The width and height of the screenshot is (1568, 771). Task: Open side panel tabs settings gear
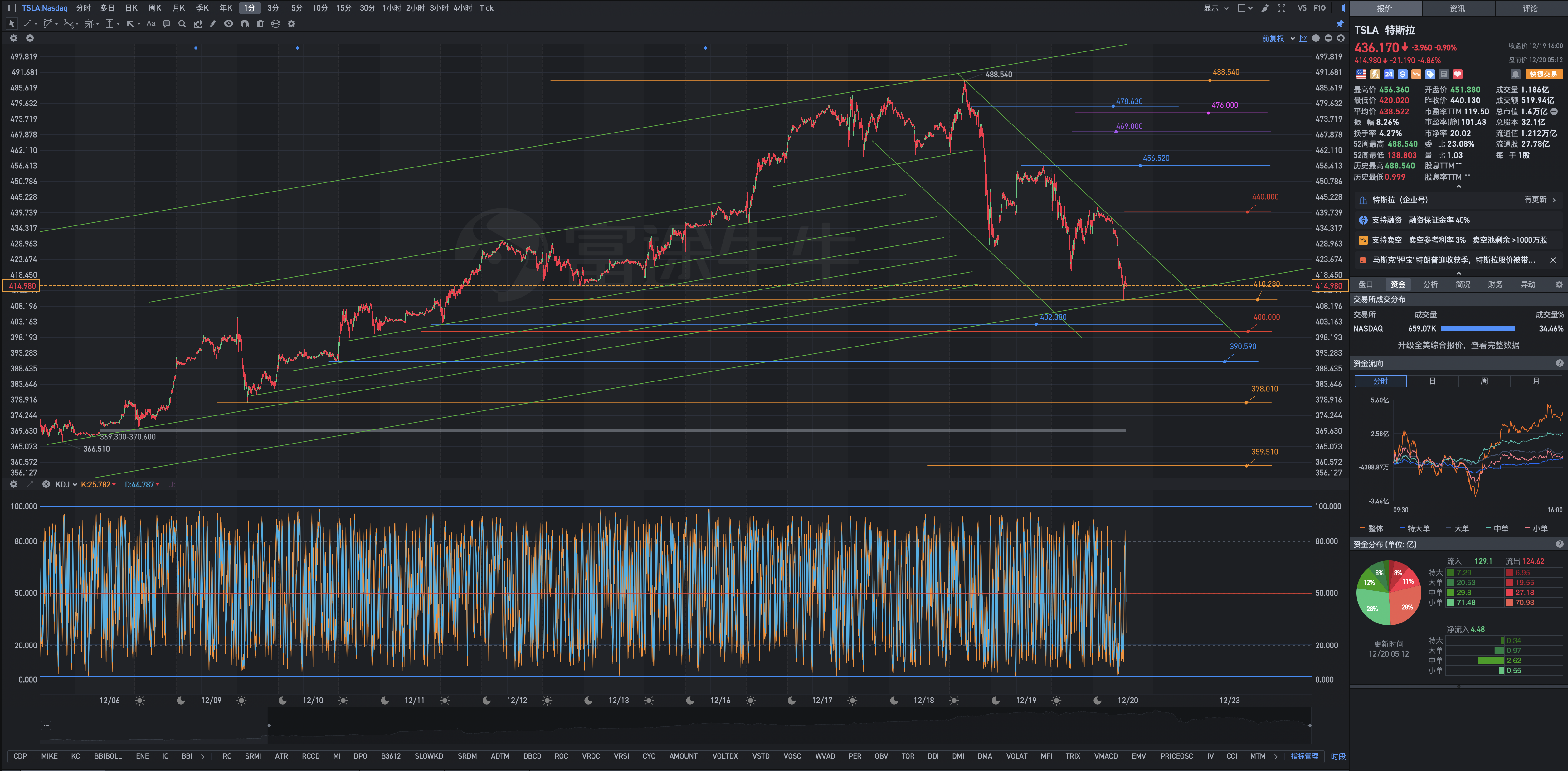pos(1559,284)
